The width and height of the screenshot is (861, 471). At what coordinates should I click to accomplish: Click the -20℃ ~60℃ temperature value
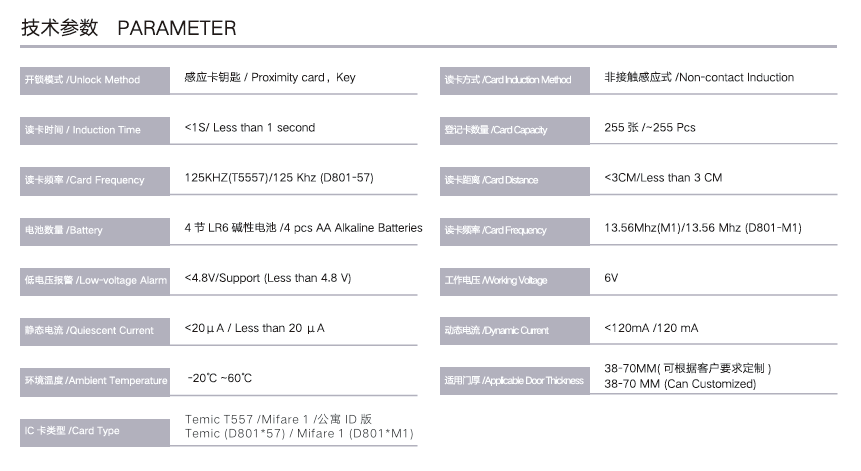pyautogui.click(x=219, y=378)
